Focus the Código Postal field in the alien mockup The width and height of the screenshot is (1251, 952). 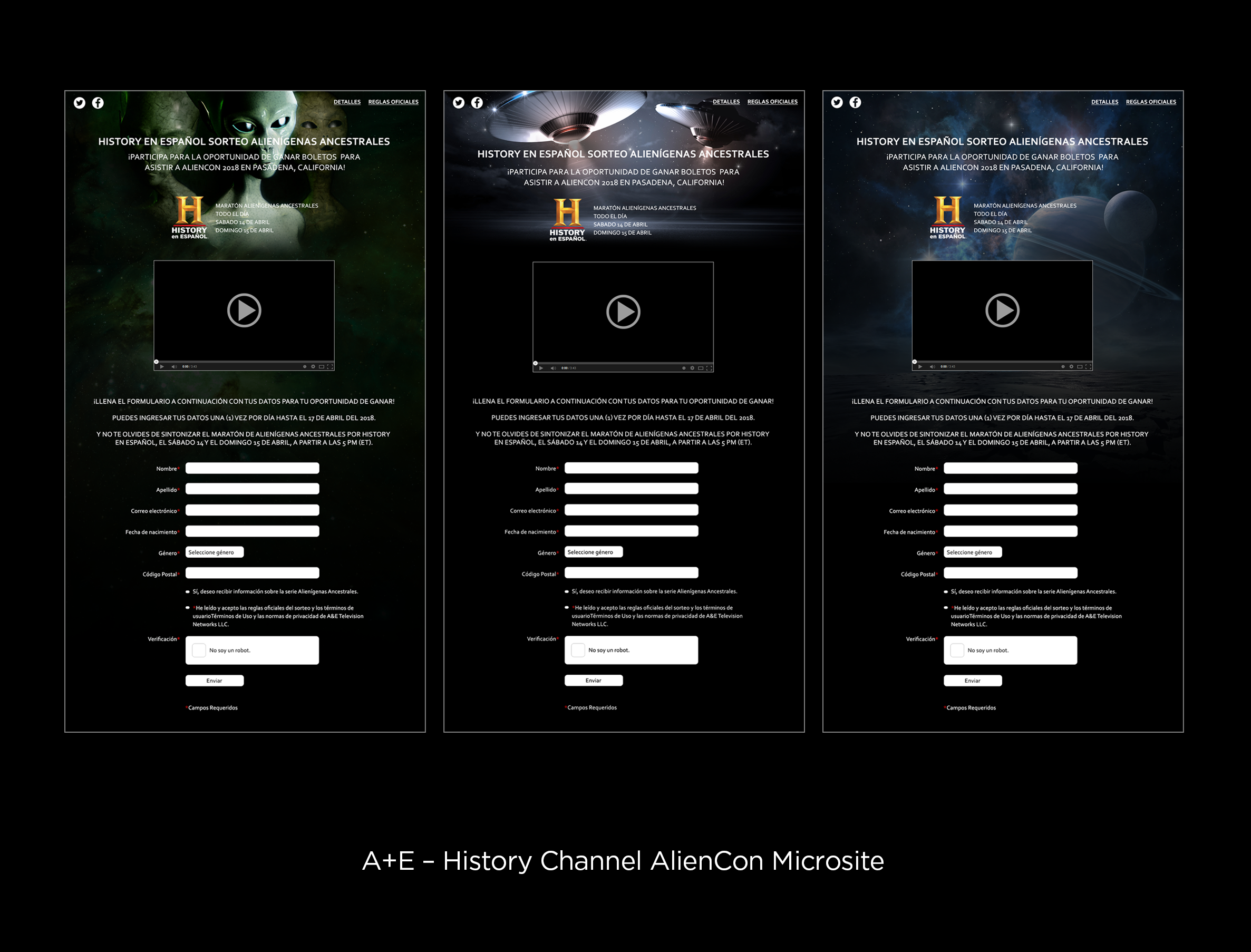[252, 573]
